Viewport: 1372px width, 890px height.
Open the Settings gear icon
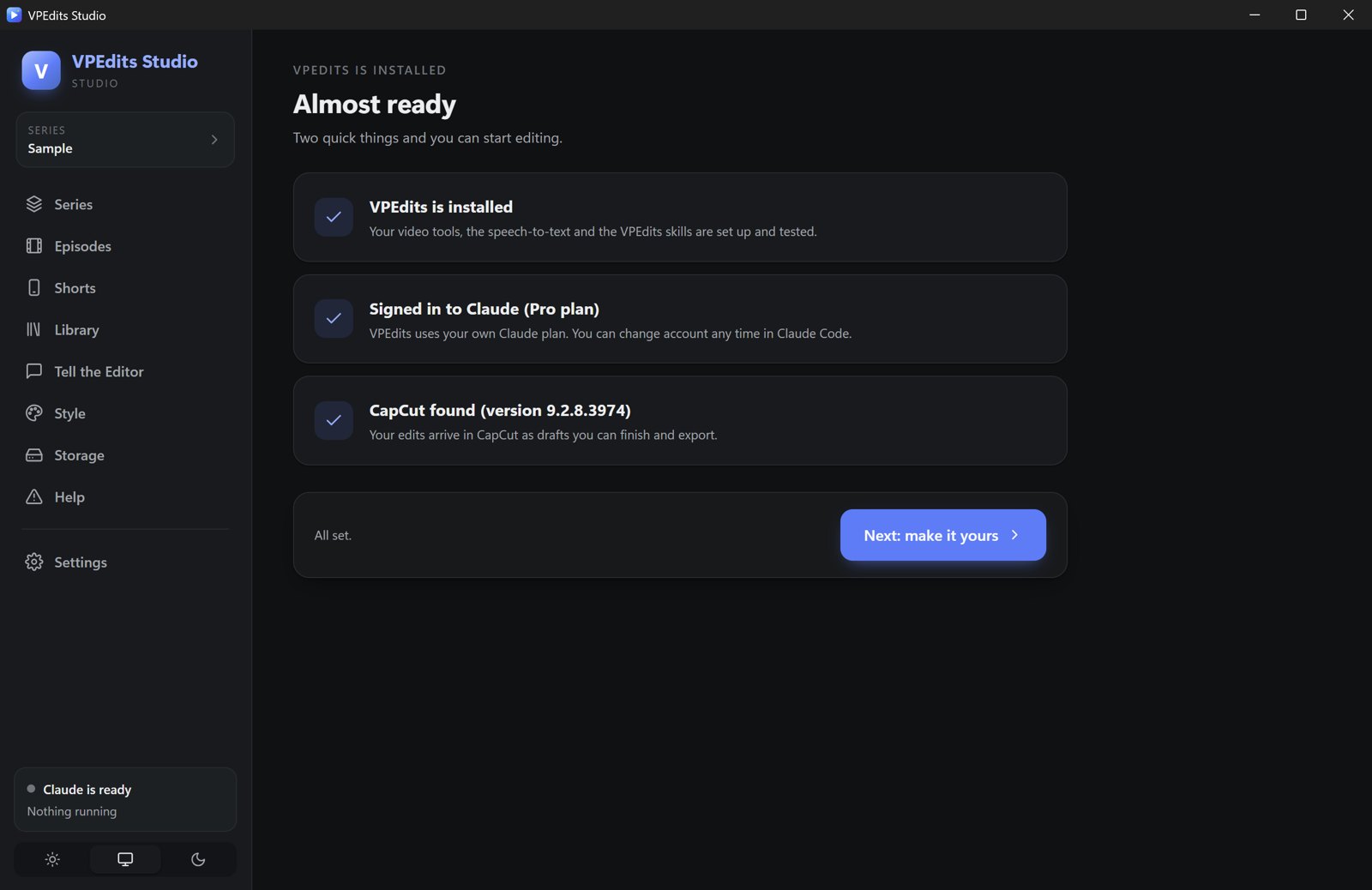tap(34, 562)
